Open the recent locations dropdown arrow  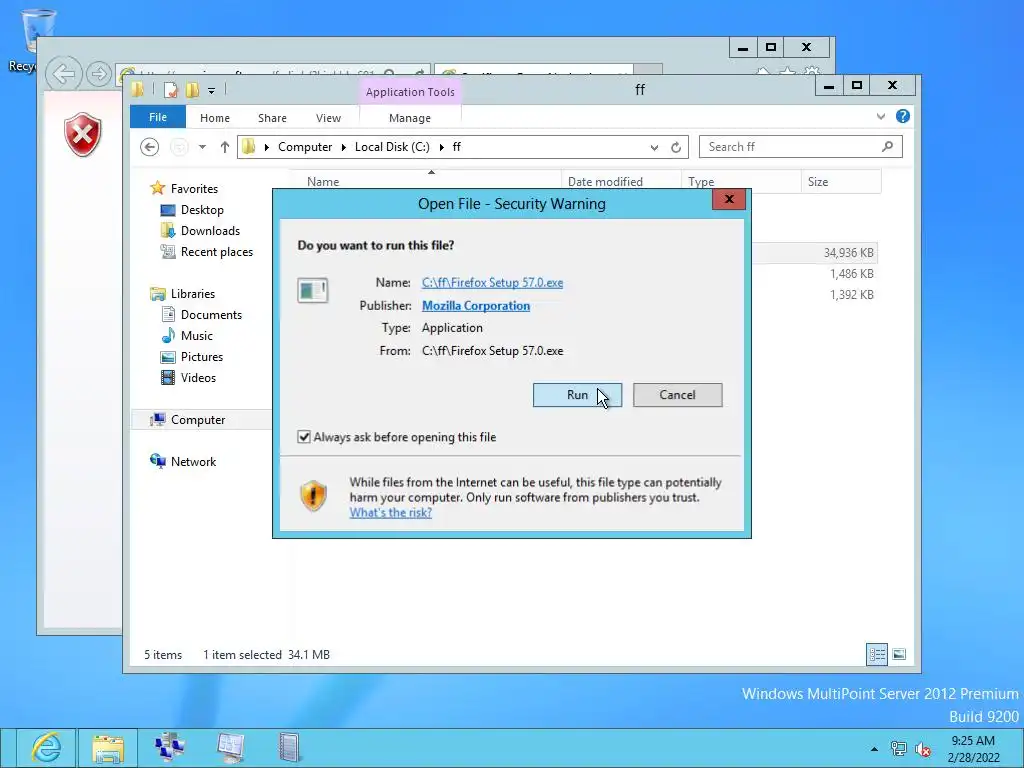202,147
